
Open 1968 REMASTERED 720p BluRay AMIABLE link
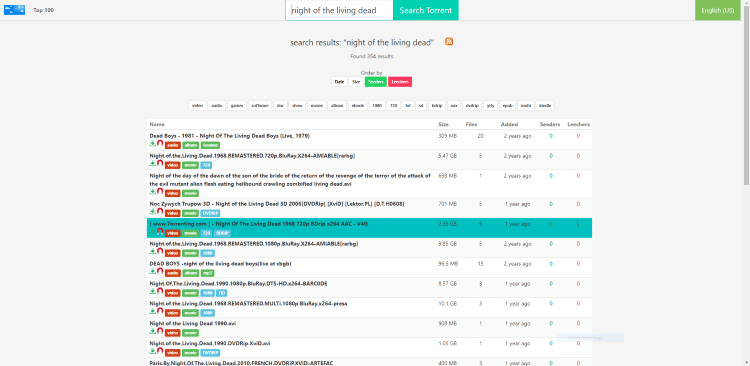[x=252, y=156]
